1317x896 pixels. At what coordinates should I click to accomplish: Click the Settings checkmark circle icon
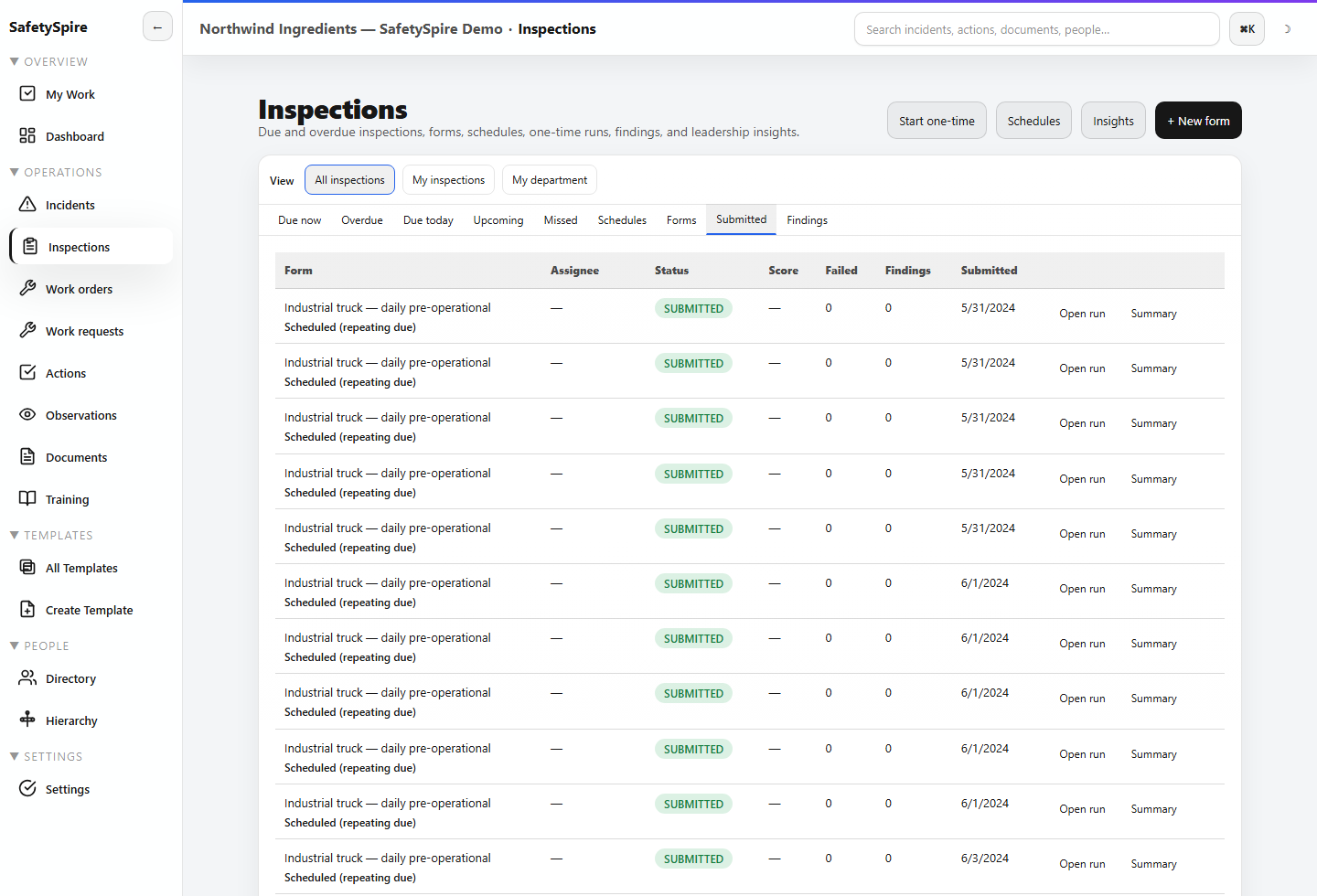click(27, 788)
